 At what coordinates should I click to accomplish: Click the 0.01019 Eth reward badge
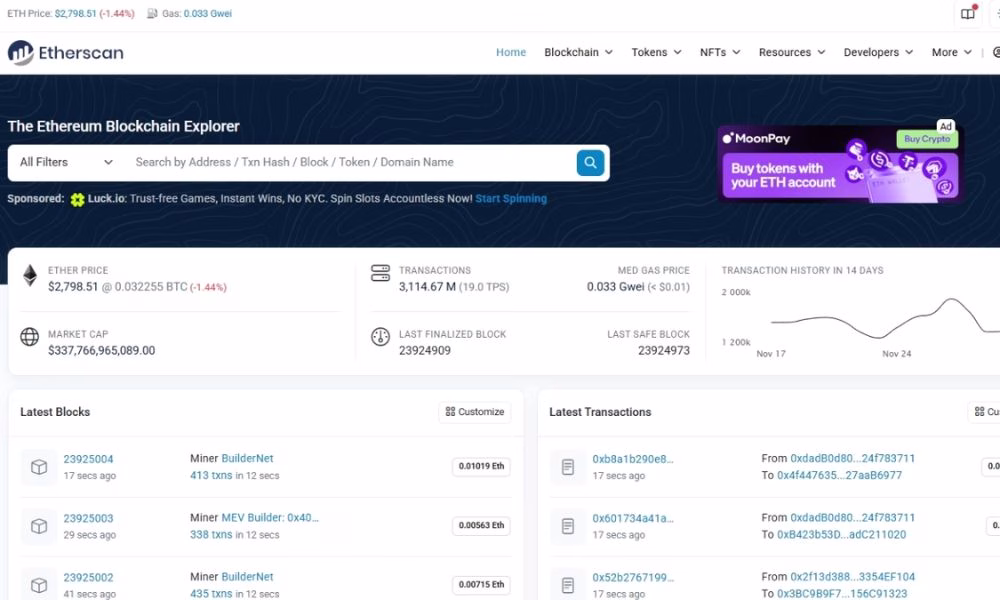click(481, 466)
